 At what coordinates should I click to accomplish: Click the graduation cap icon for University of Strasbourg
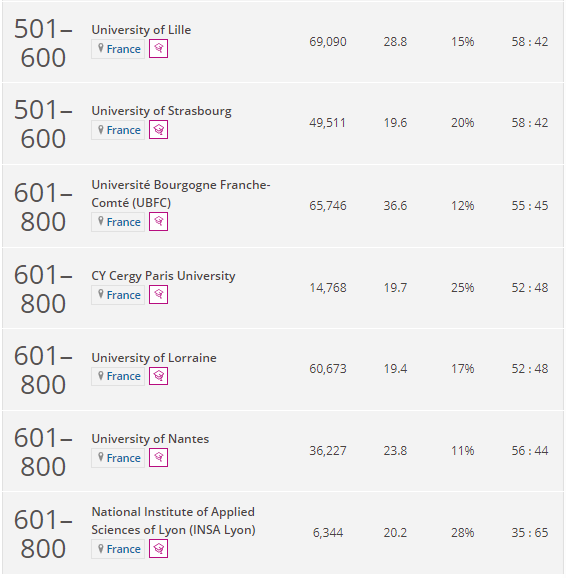coord(159,130)
